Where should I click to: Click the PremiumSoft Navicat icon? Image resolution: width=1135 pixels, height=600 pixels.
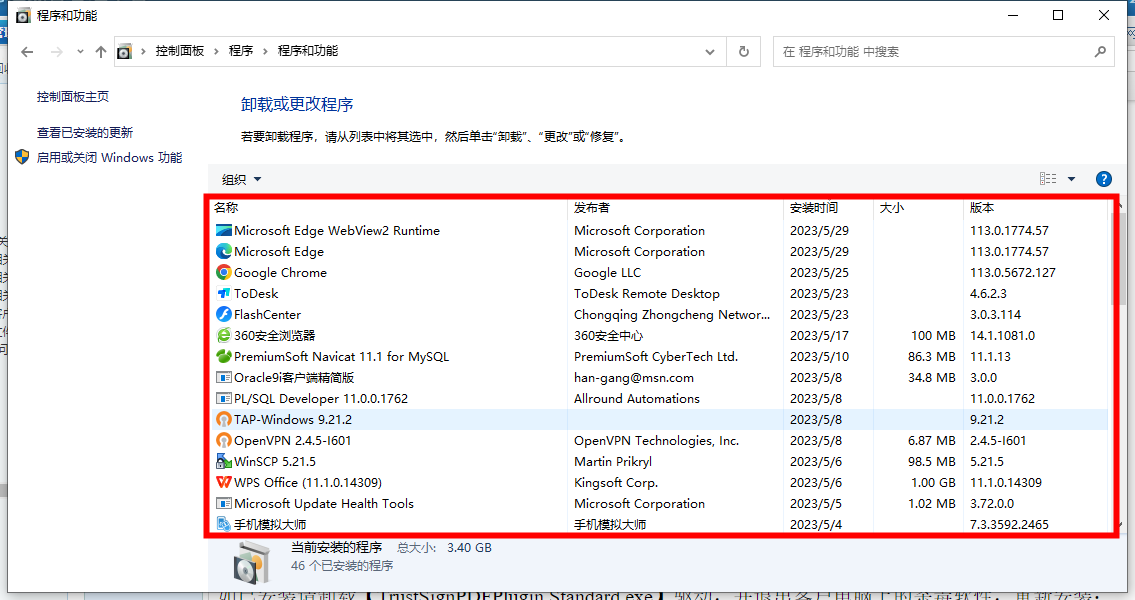(x=224, y=357)
